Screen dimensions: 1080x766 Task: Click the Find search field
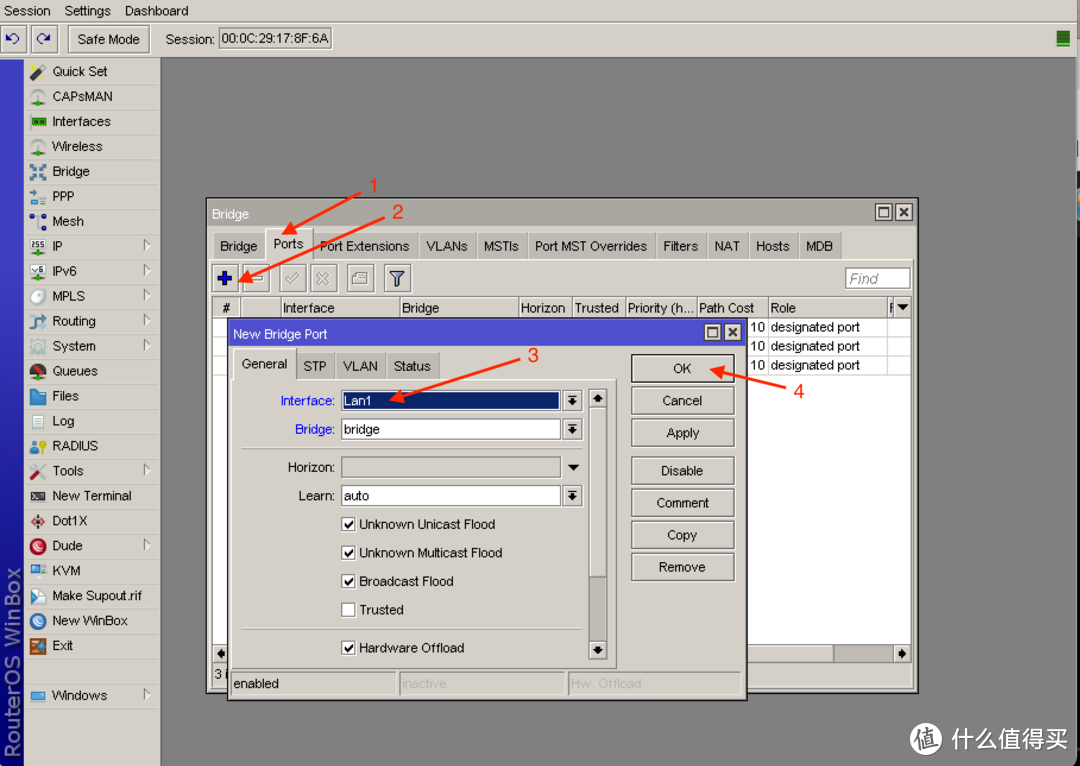(877, 278)
